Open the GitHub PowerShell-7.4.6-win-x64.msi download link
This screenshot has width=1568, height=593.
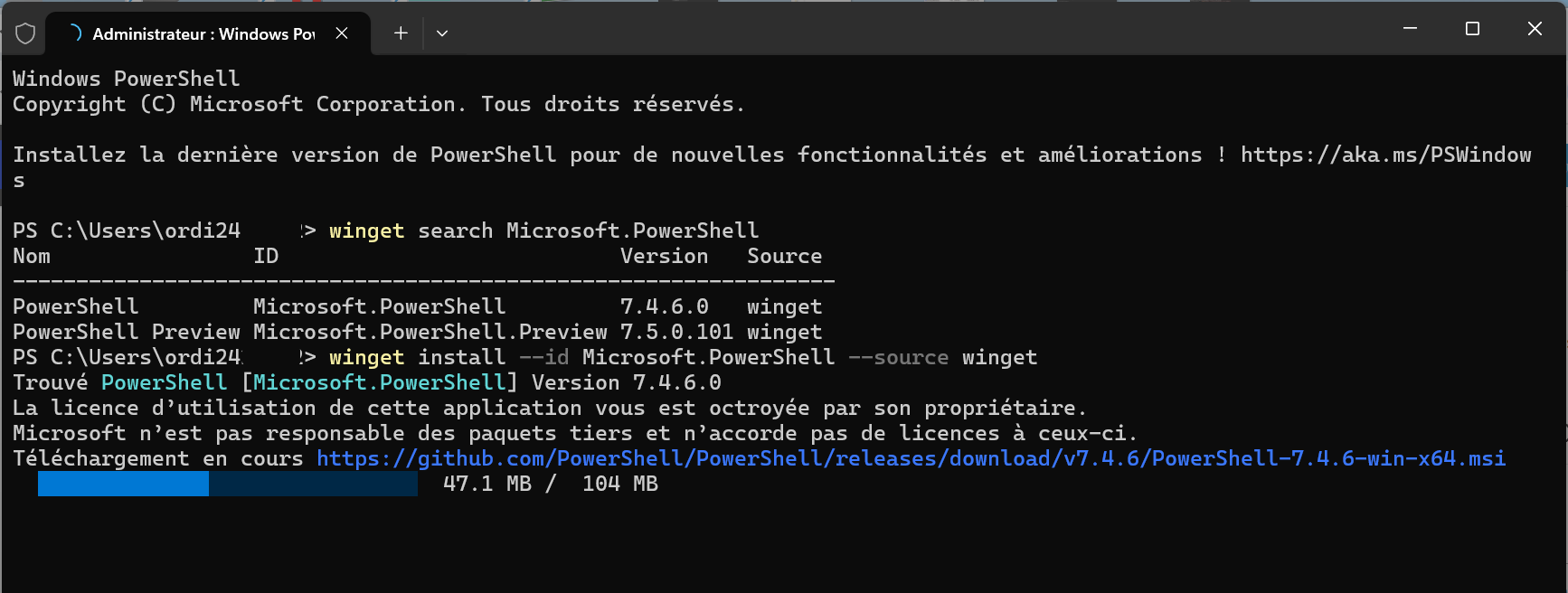click(911, 458)
